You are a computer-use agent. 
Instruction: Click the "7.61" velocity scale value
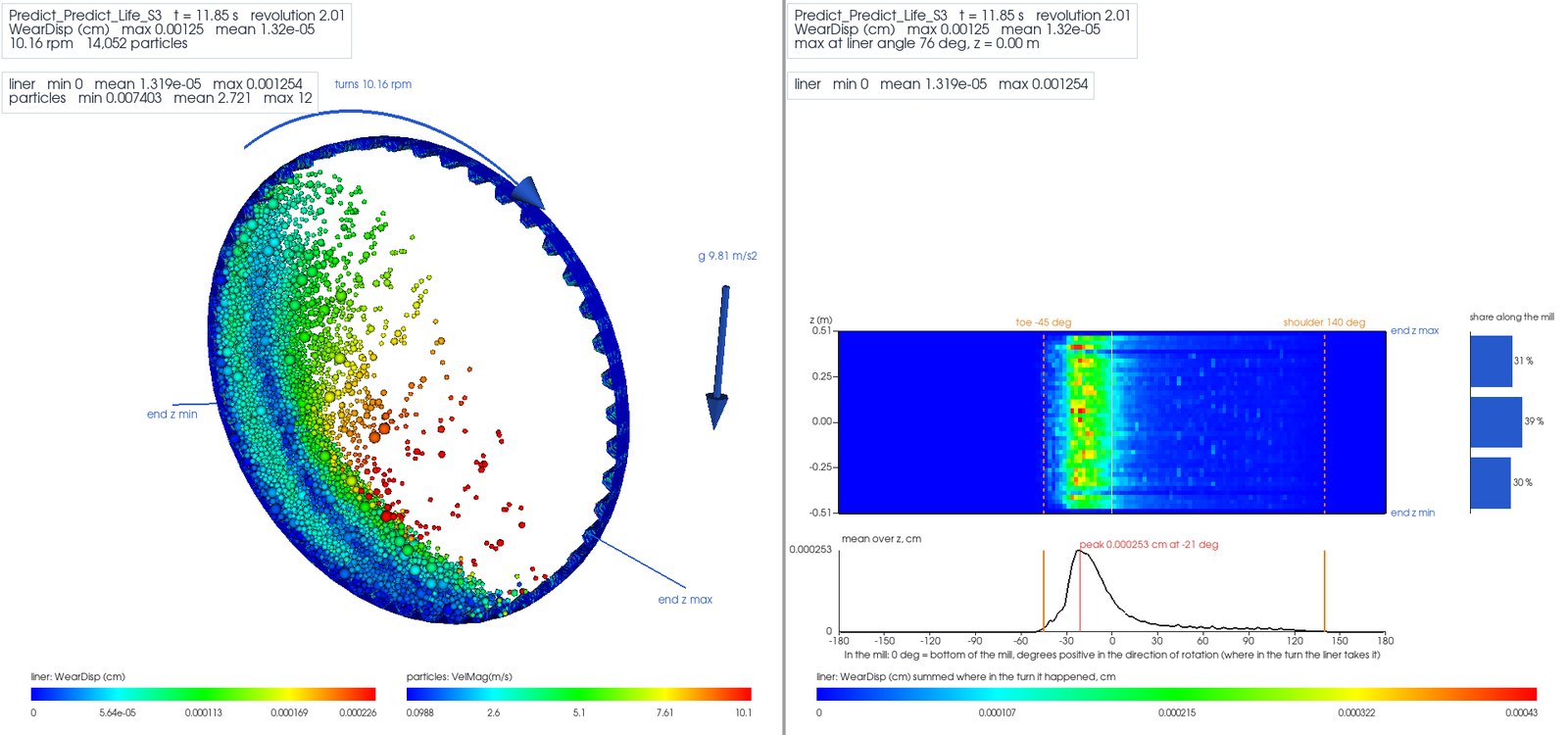pyautogui.click(x=664, y=712)
